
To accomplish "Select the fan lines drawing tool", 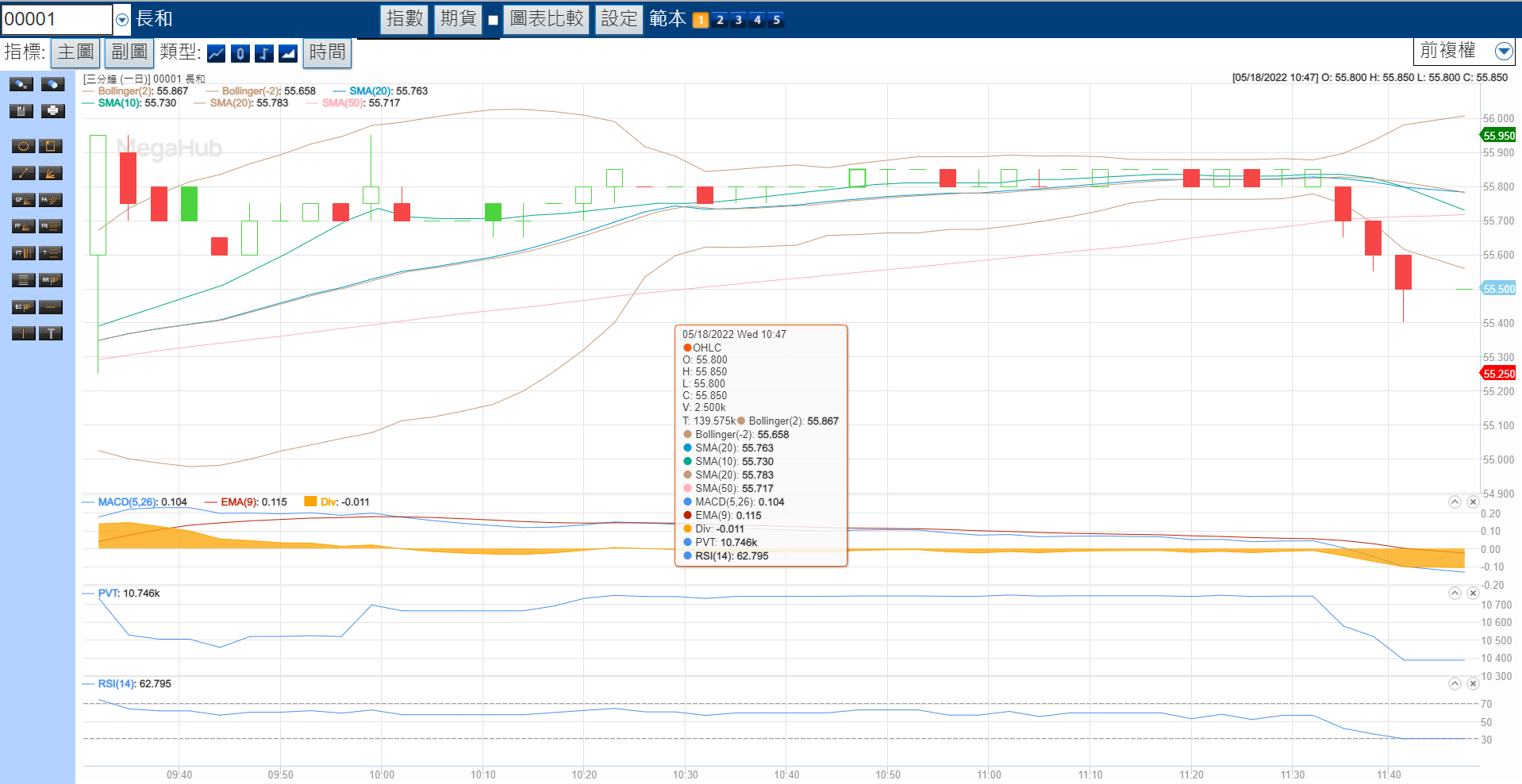I will click(50, 173).
